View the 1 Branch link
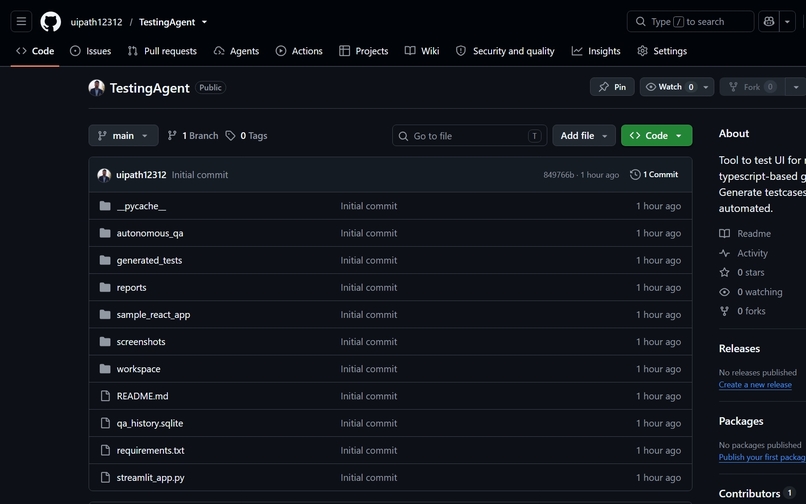This screenshot has width=806, height=504. click(x=193, y=136)
